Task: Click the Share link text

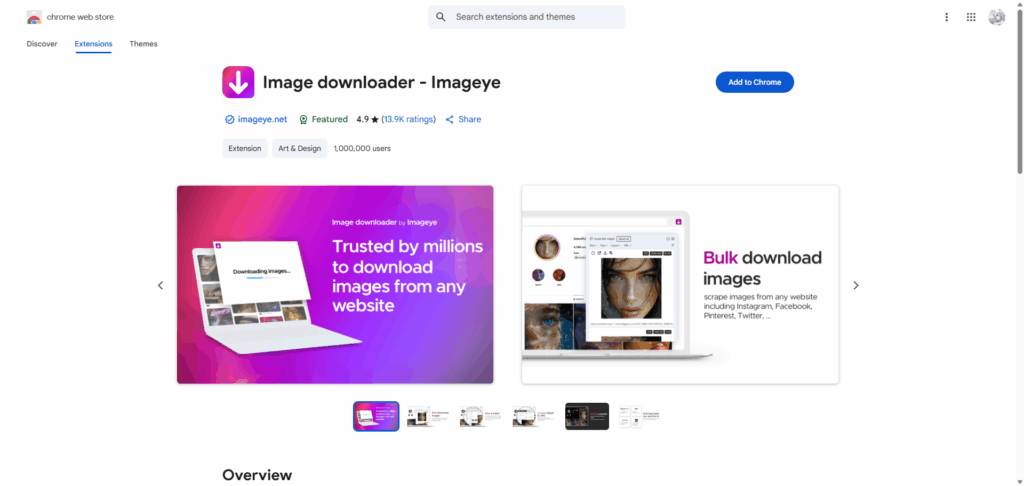Action: click(470, 120)
